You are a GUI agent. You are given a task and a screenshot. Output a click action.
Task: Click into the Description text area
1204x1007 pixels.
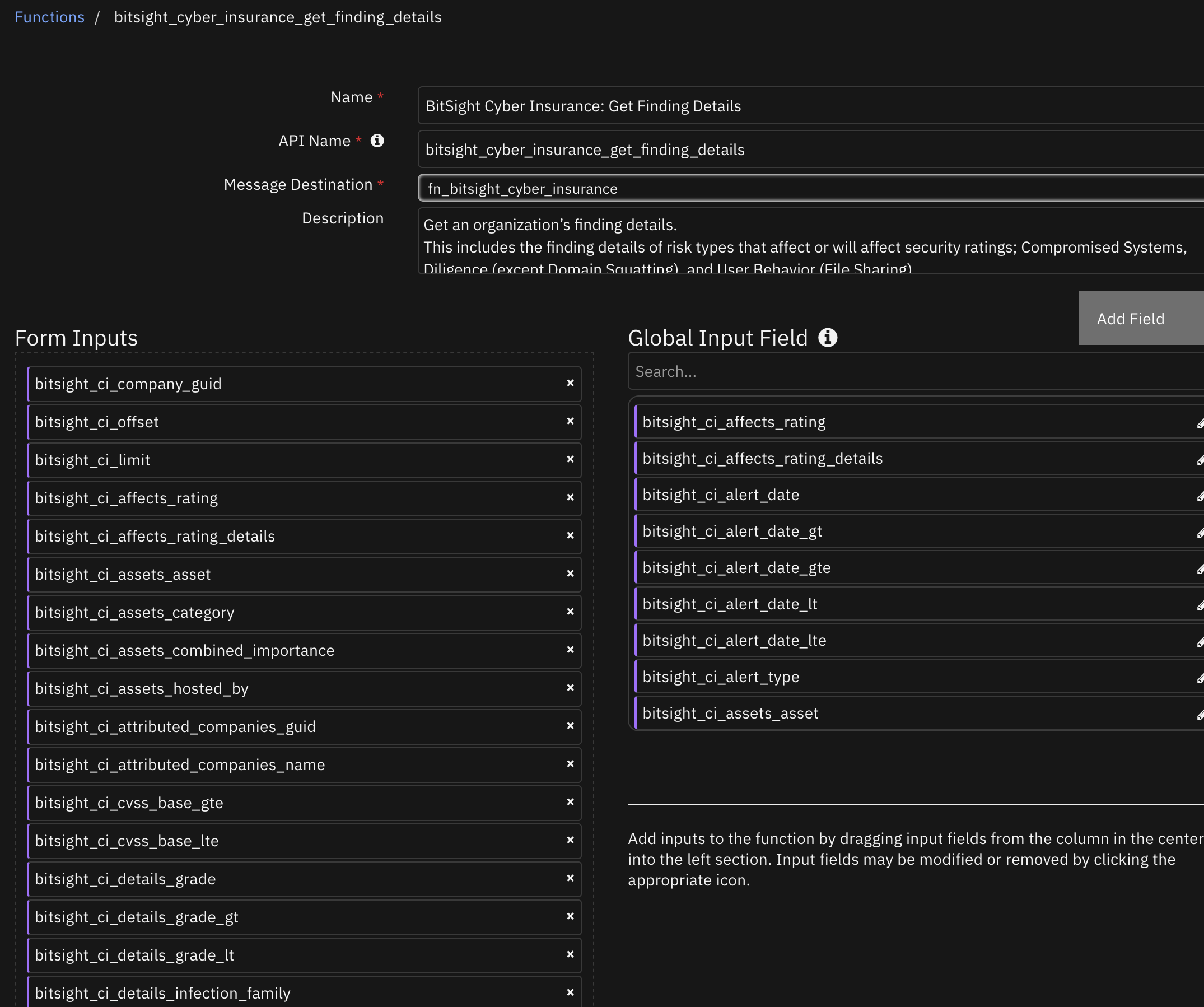[811, 241]
